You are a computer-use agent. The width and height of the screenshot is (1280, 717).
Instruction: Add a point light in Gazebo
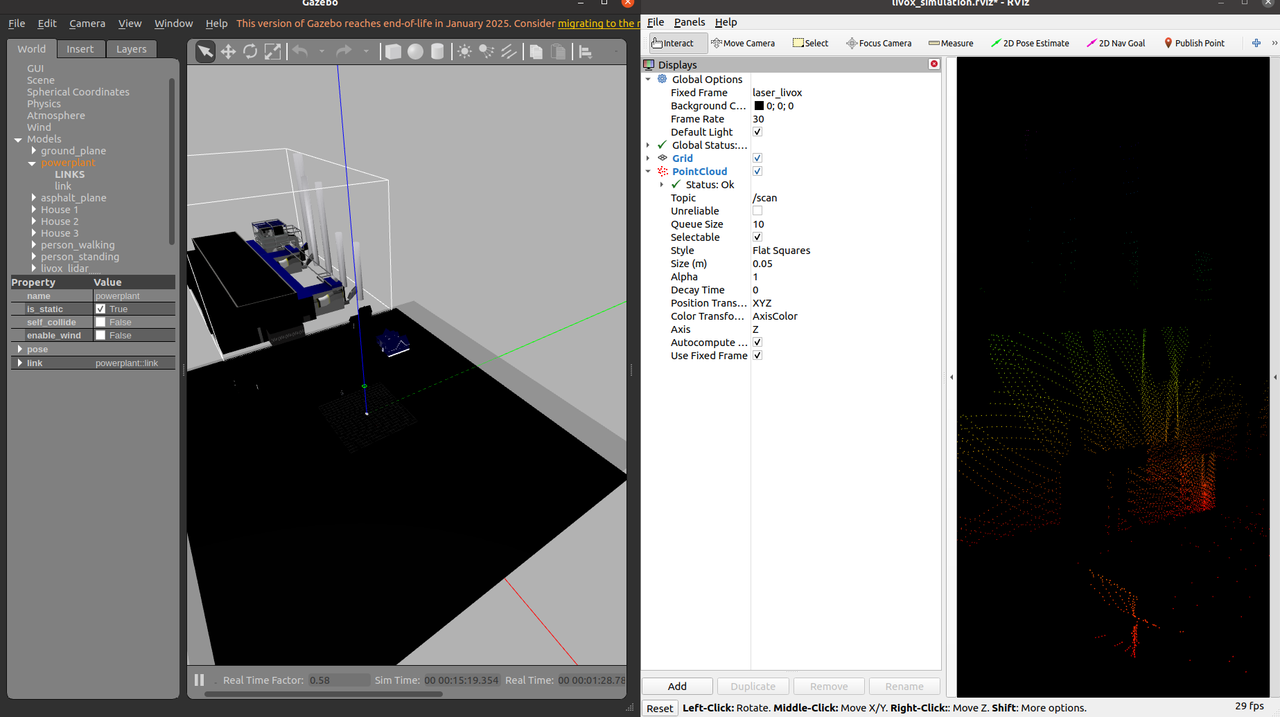coord(465,51)
